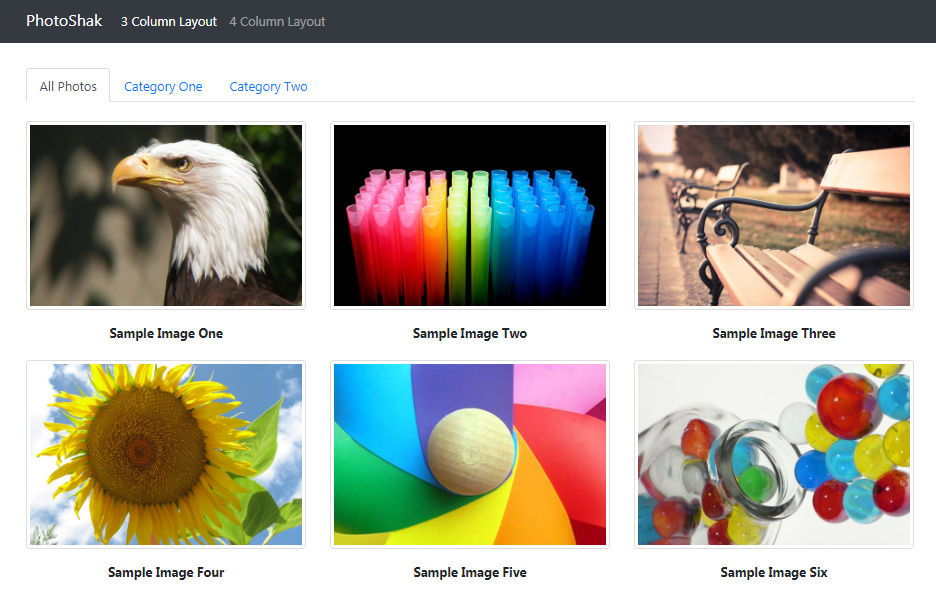Click the PhotoShak brand logo
The width and height of the screenshot is (936, 605).
click(64, 21)
